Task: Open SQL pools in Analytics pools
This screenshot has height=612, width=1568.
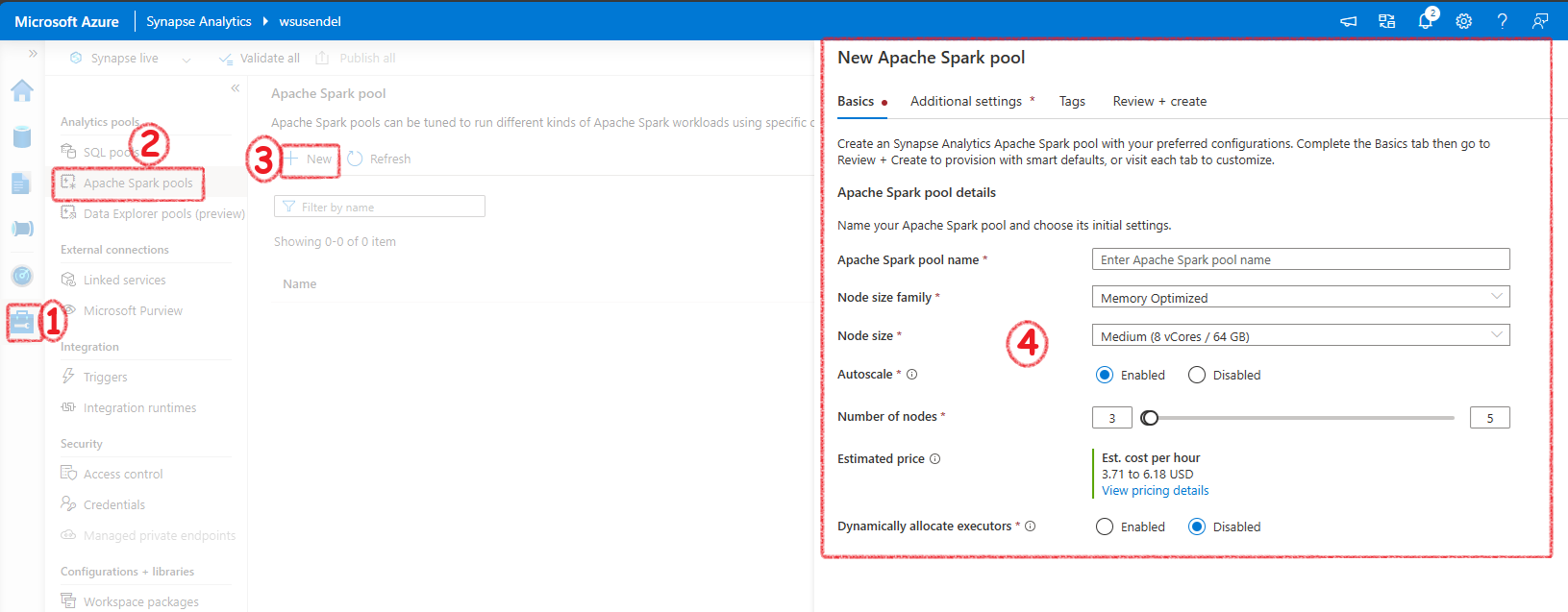Action: click(x=111, y=152)
